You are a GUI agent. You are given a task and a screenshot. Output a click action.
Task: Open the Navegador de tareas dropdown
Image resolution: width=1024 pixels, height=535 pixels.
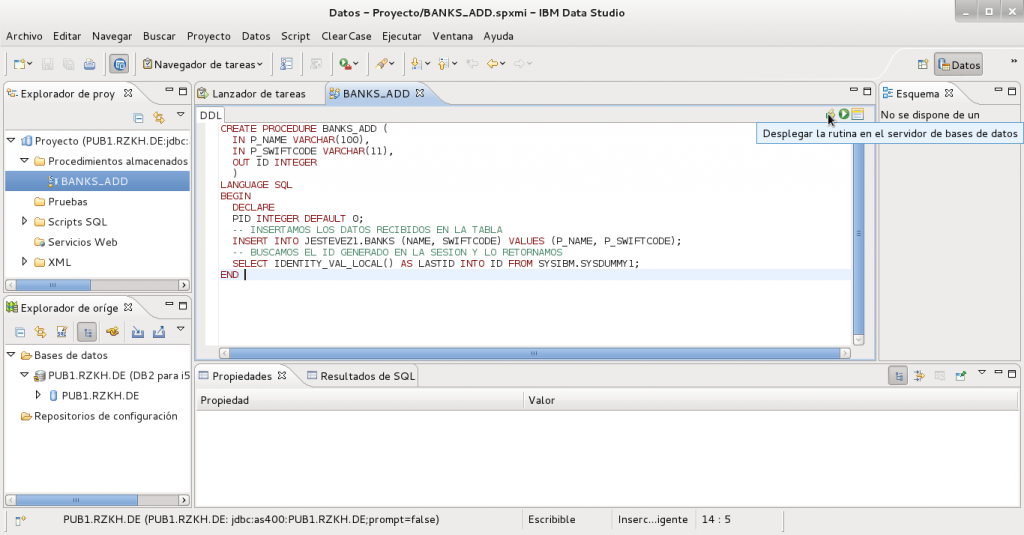pos(202,64)
